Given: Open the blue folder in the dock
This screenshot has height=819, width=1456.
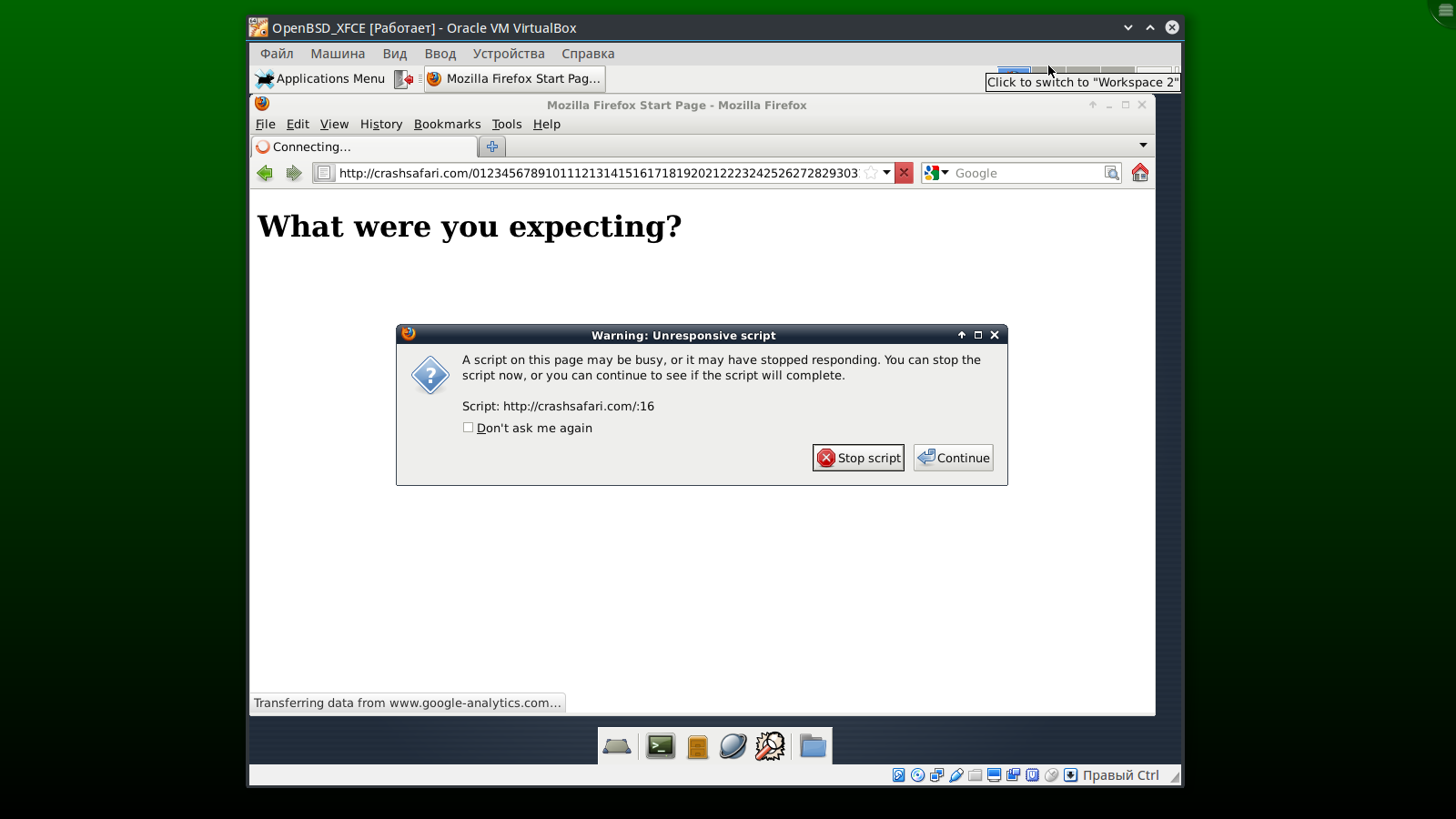Looking at the screenshot, I should [x=813, y=746].
